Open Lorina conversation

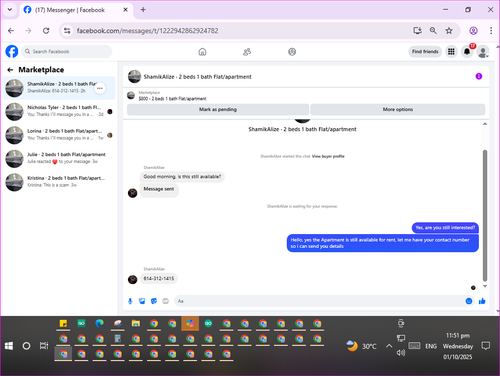pyautogui.click(x=59, y=135)
